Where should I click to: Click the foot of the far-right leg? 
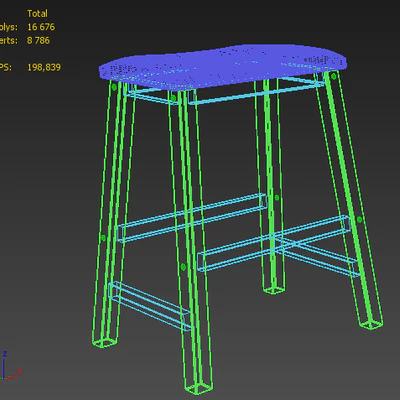pos(371,324)
